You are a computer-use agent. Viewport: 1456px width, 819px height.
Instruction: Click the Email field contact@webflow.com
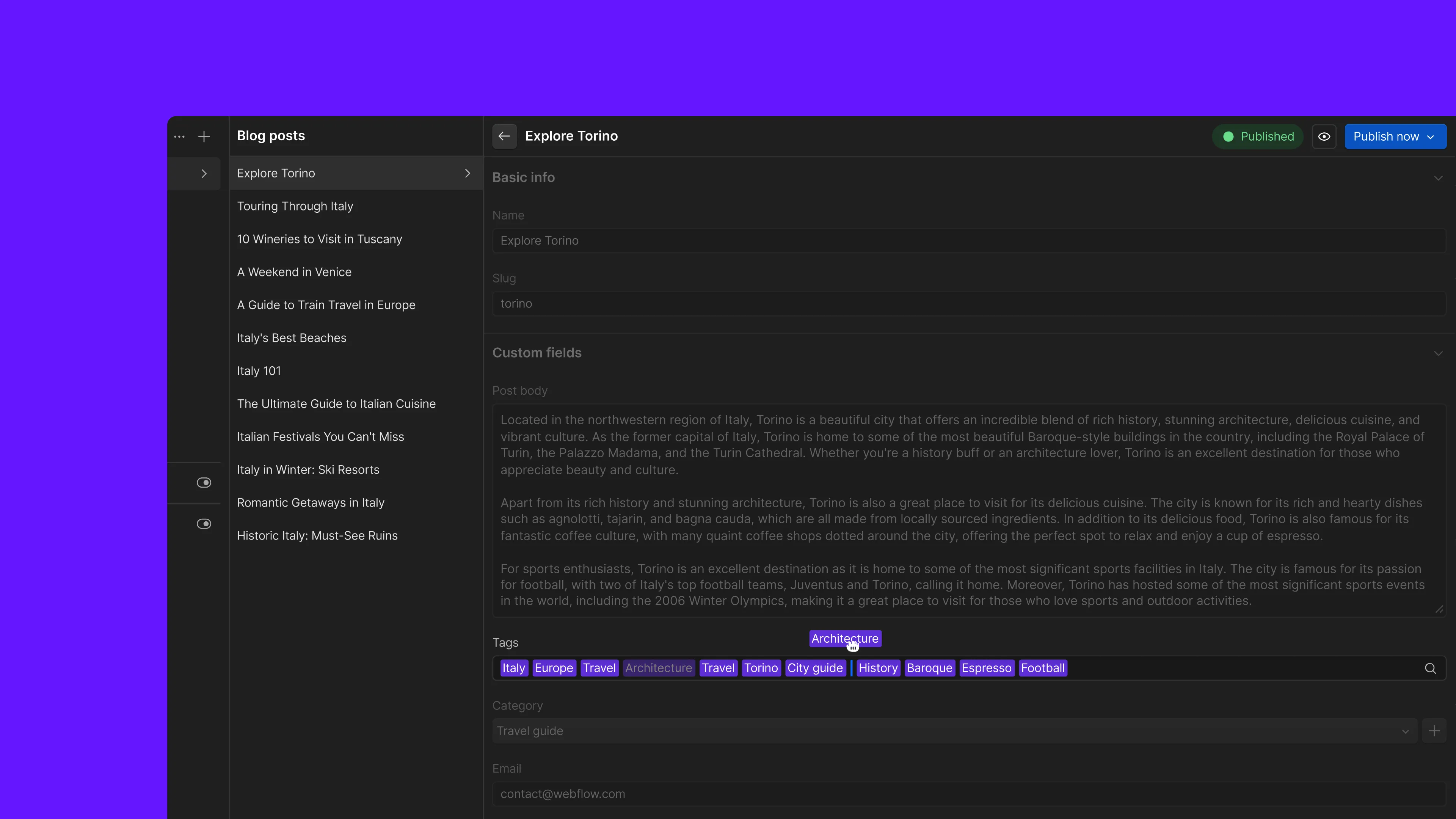(x=969, y=794)
